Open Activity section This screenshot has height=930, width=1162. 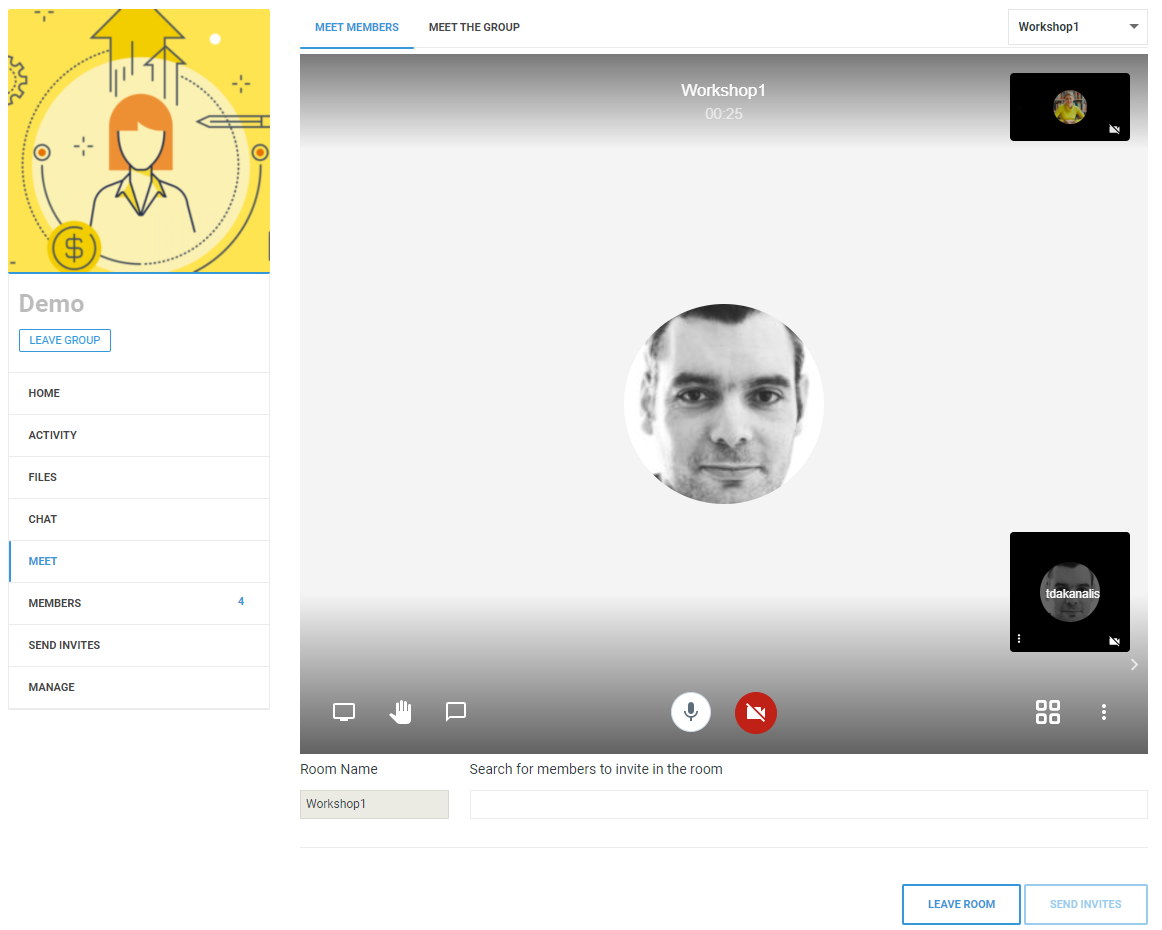pyautogui.click(x=139, y=436)
